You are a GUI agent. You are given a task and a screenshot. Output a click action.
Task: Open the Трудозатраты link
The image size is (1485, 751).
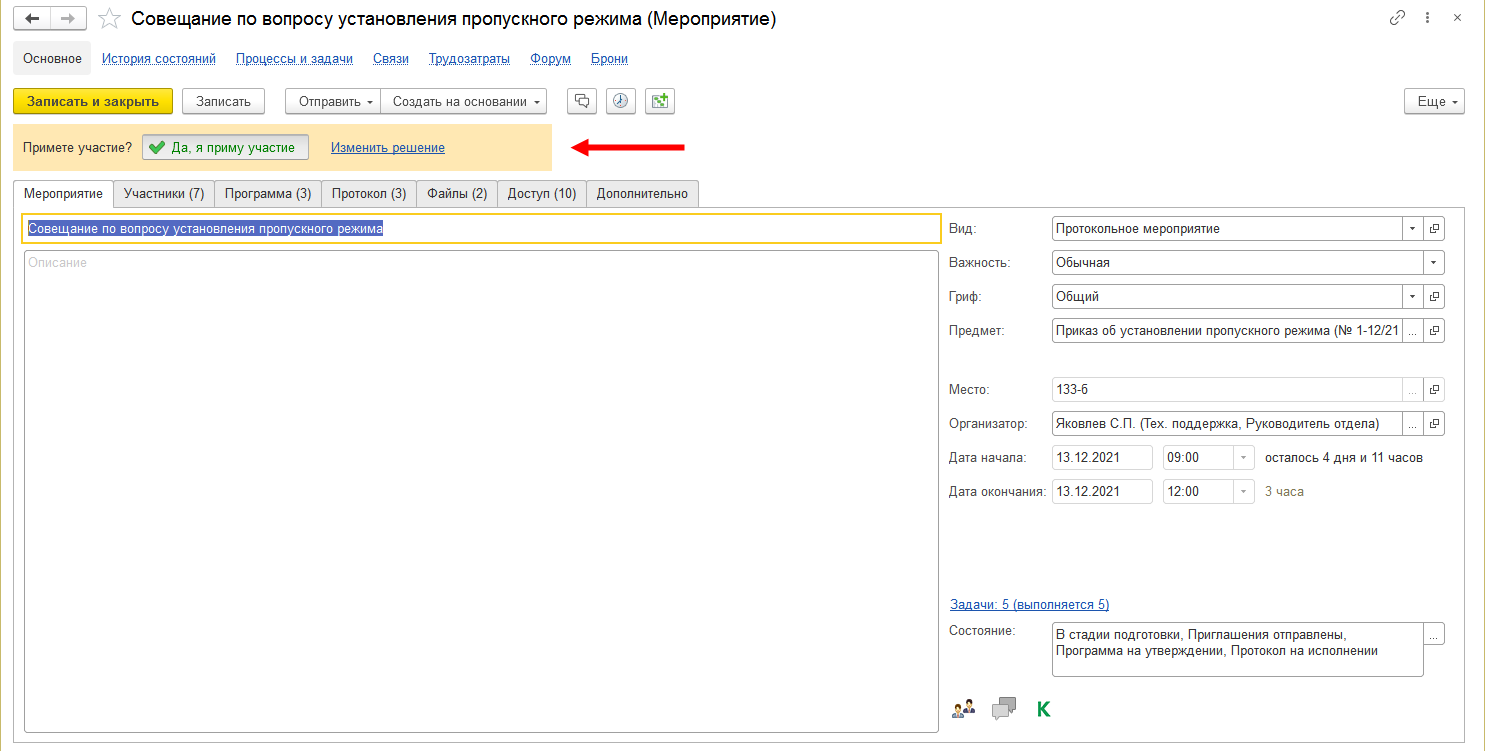(469, 59)
